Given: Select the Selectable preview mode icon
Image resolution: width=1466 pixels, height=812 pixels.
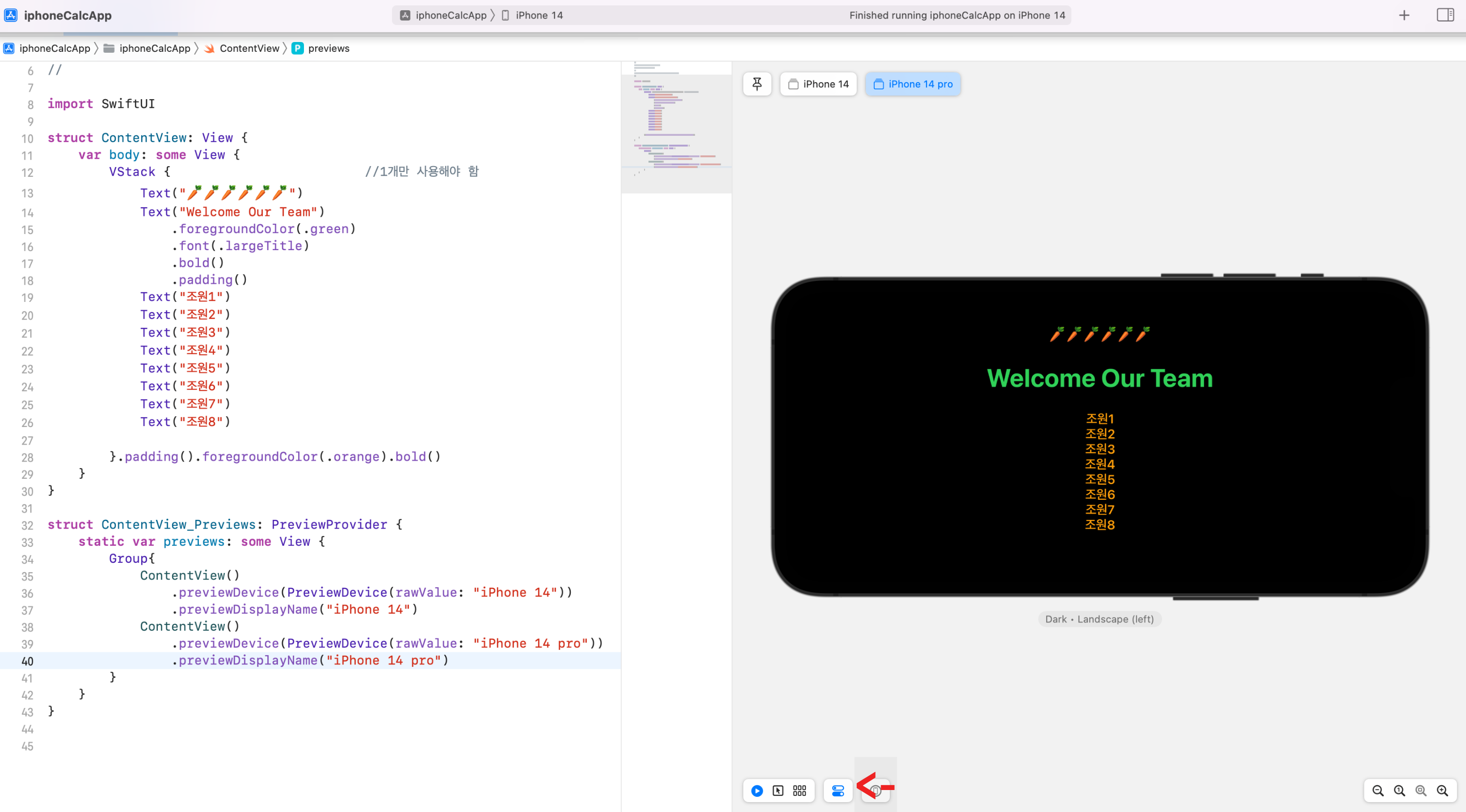Looking at the screenshot, I should (778, 791).
